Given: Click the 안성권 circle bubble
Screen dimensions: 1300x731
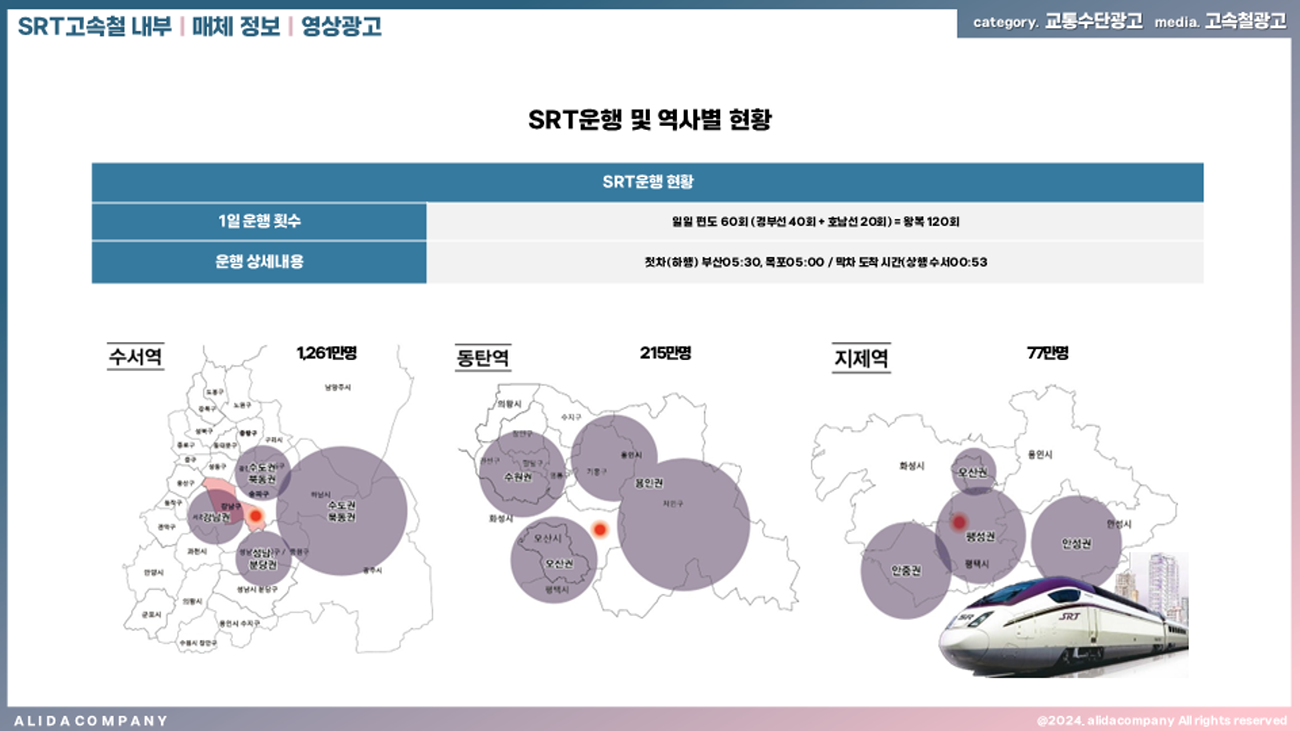Looking at the screenshot, I should pyautogui.click(x=1076, y=542).
